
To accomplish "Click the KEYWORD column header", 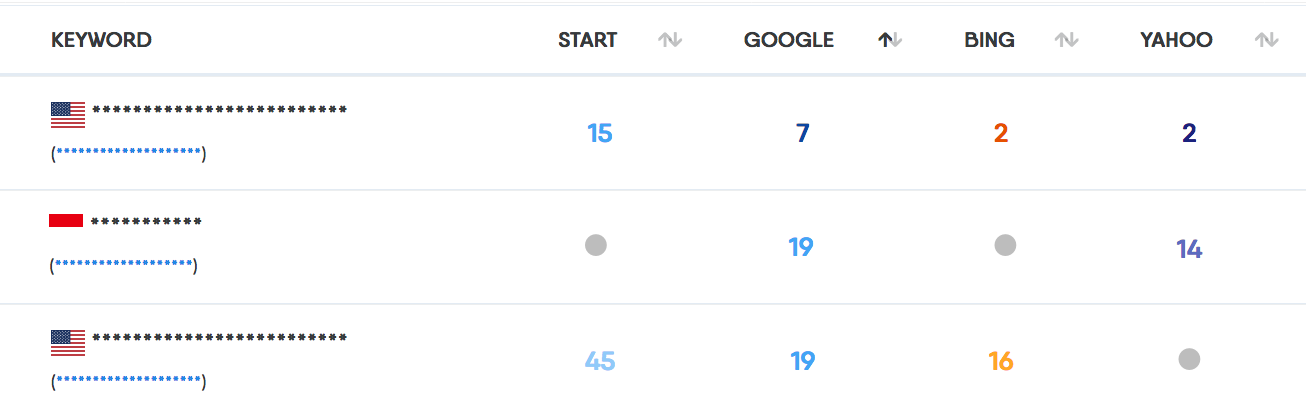I will 101,40.
